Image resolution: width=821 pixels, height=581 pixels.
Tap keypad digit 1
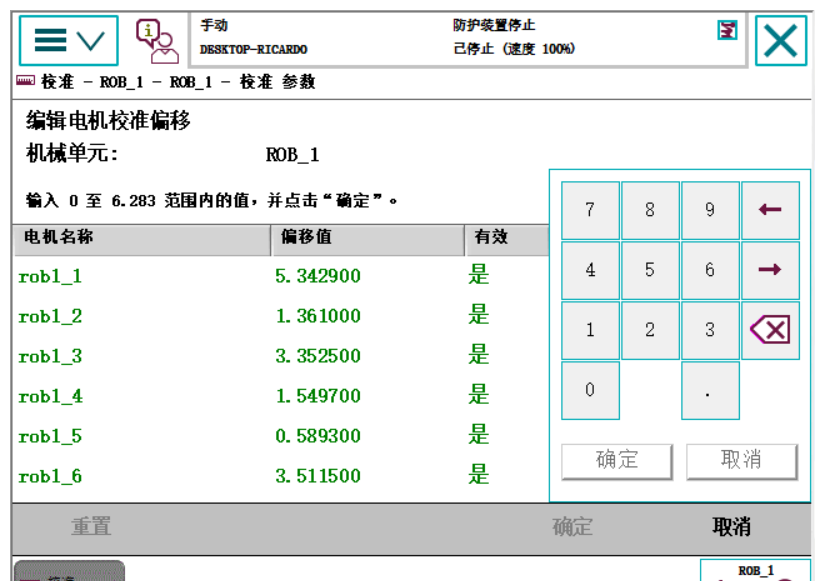(590, 330)
